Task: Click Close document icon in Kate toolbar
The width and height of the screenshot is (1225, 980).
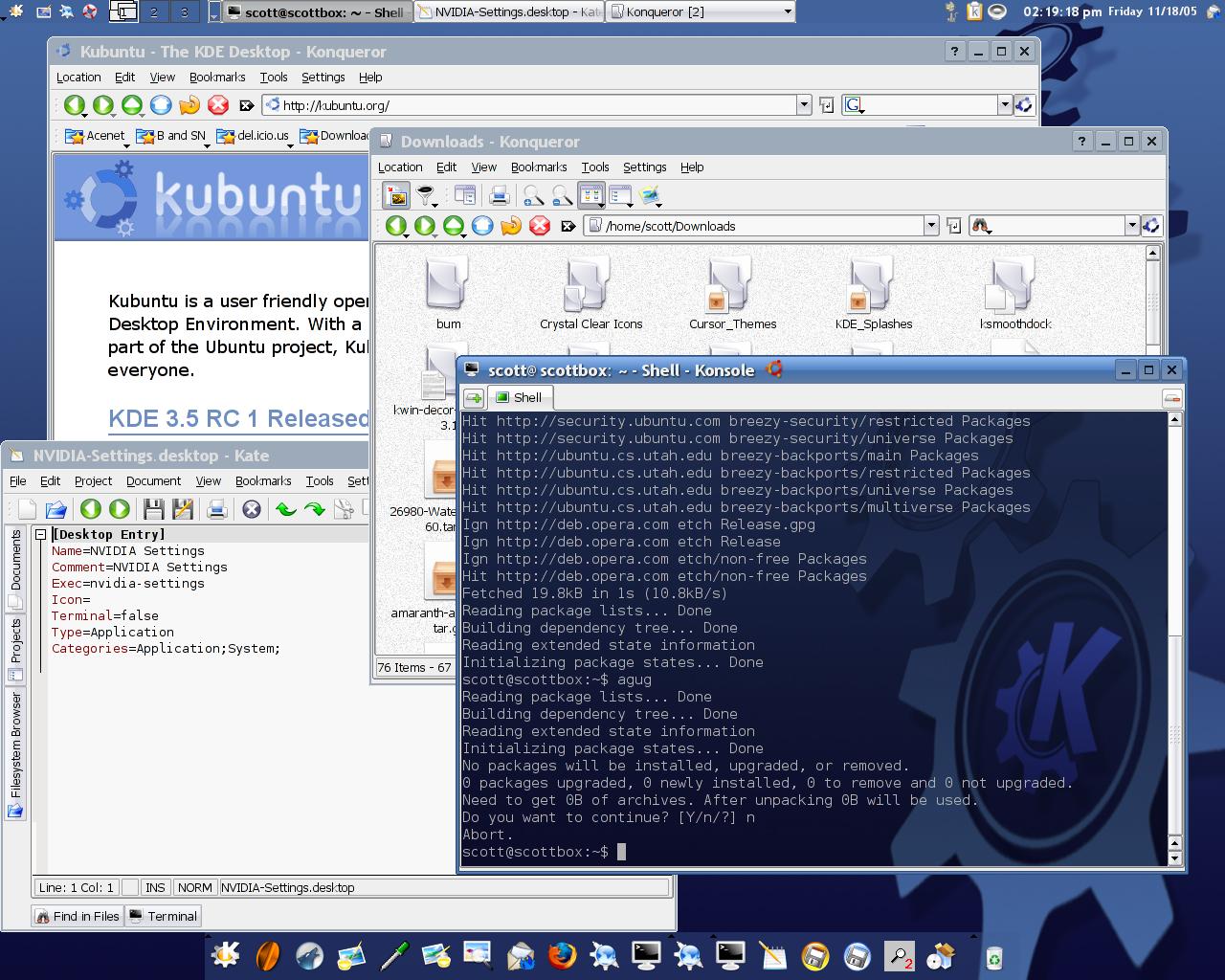Action: click(252, 509)
